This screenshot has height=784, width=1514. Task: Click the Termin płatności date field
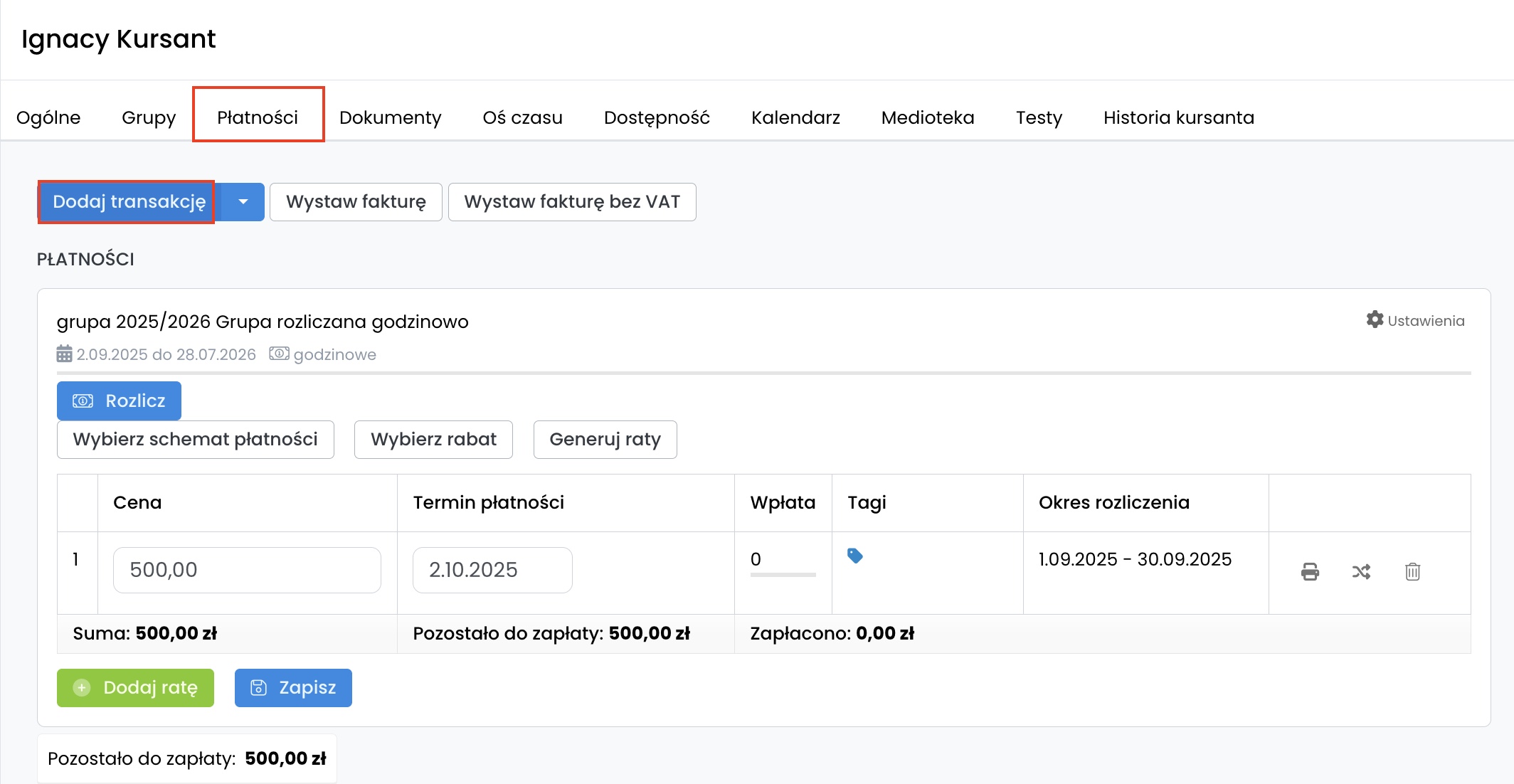pos(492,570)
